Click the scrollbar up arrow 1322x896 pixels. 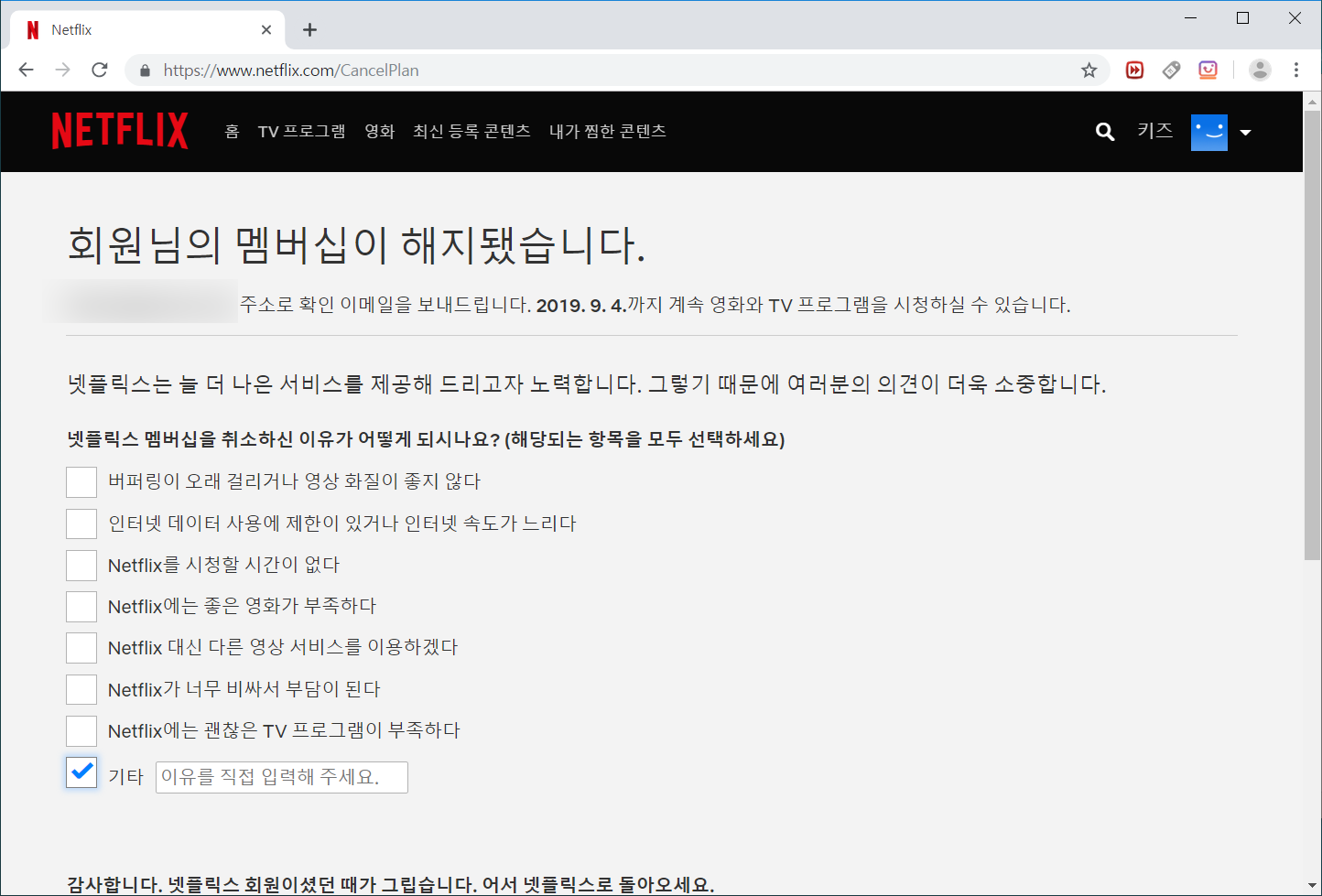click(x=1312, y=101)
